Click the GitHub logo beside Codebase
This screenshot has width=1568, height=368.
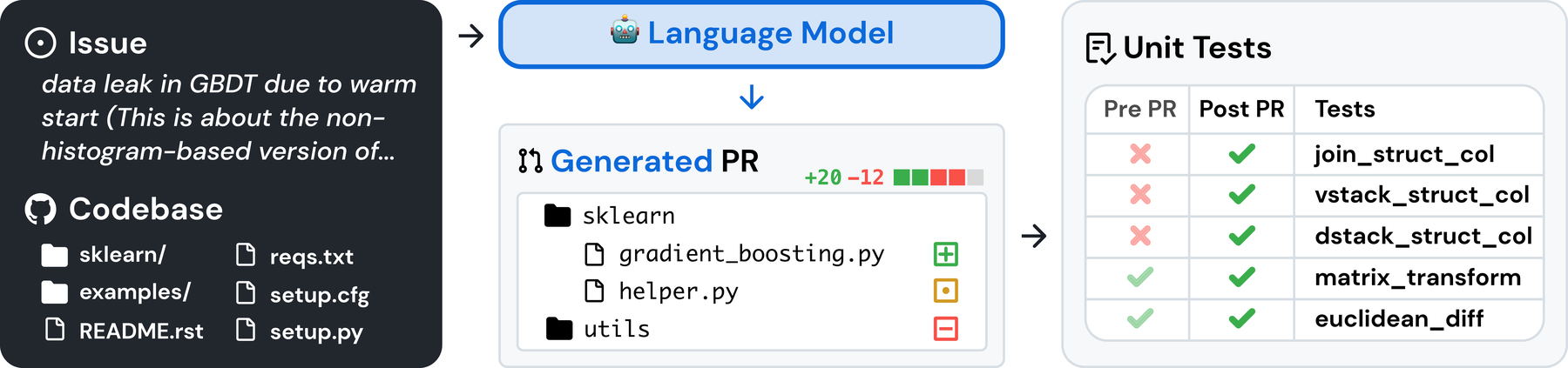(40, 210)
